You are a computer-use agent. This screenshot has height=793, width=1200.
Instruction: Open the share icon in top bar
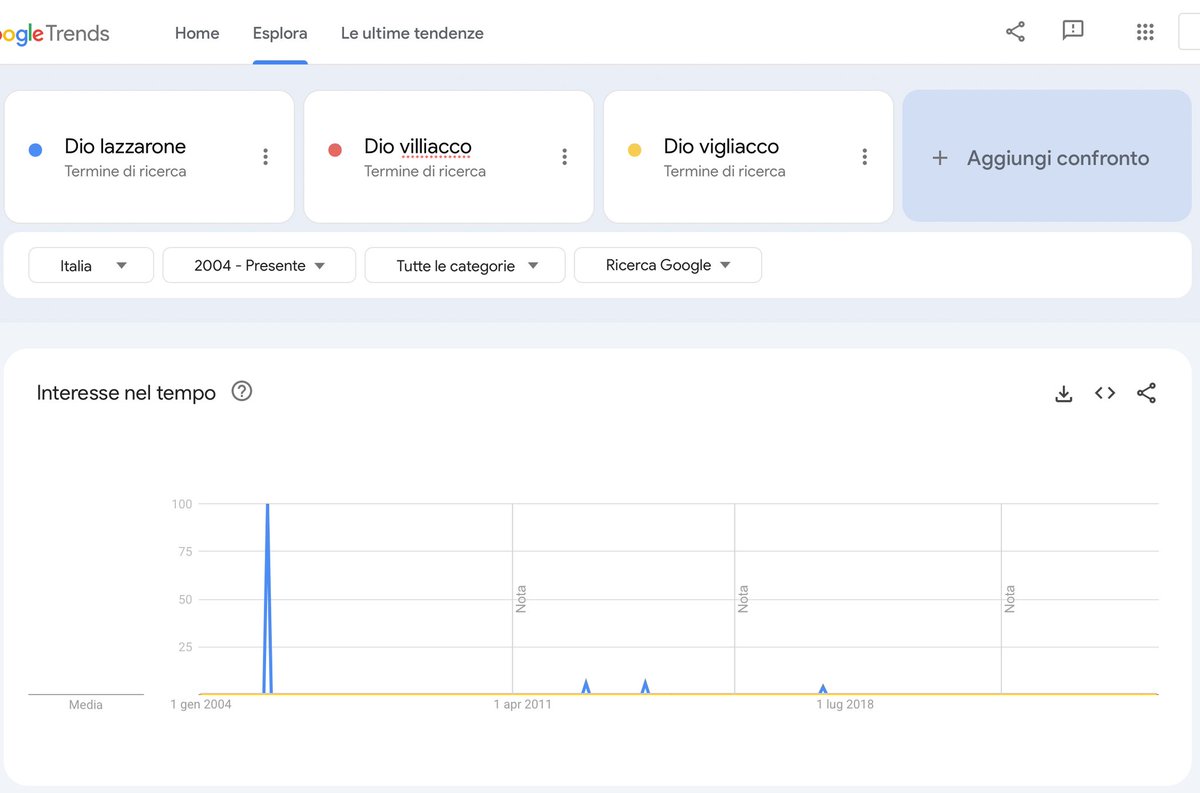click(x=1015, y=32)
